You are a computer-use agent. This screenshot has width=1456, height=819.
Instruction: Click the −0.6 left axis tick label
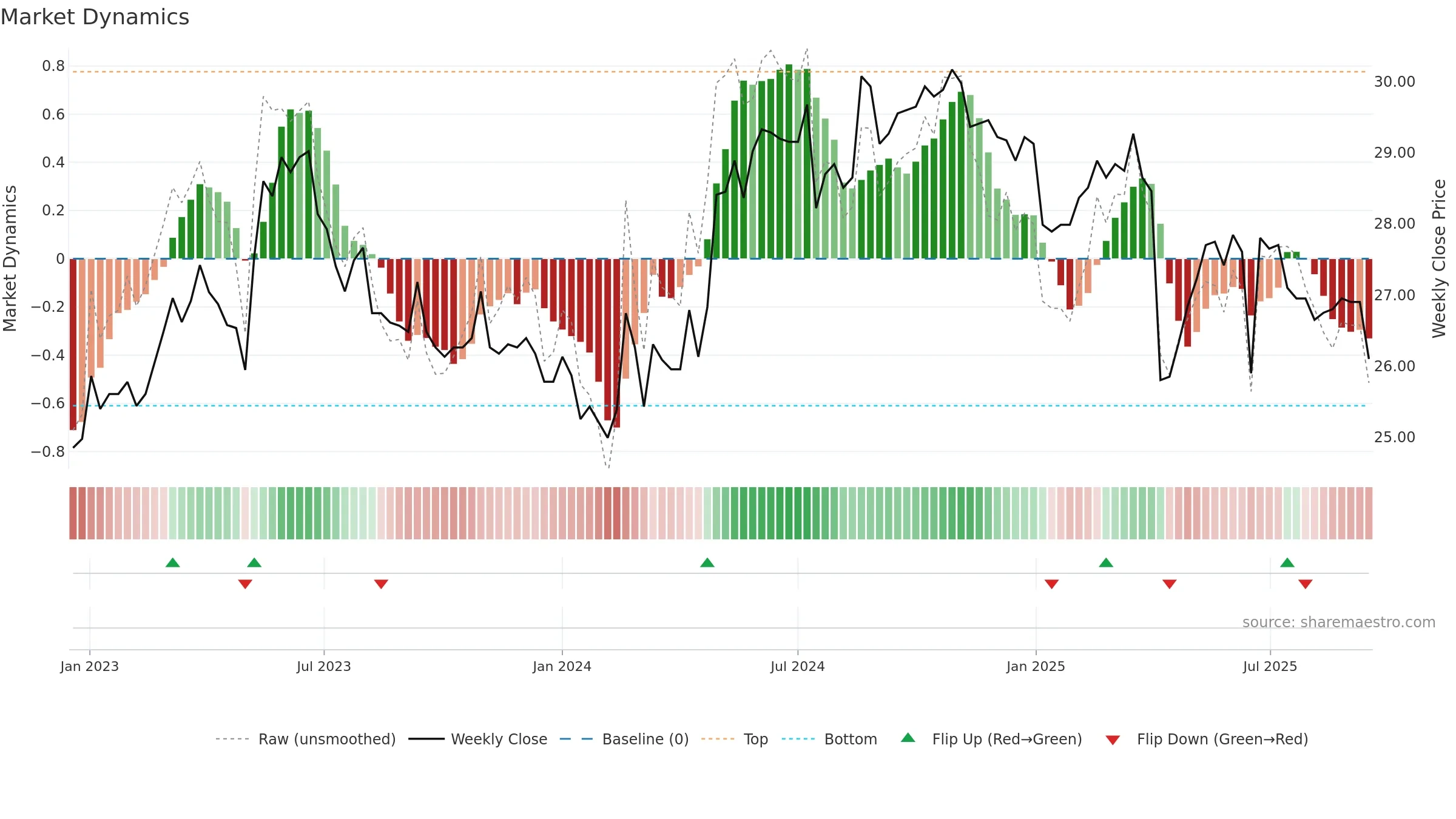[48, 403]
